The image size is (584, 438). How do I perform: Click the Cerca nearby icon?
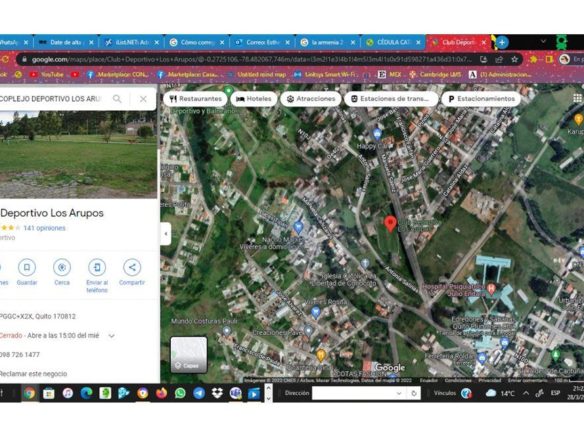pos(62,267)
